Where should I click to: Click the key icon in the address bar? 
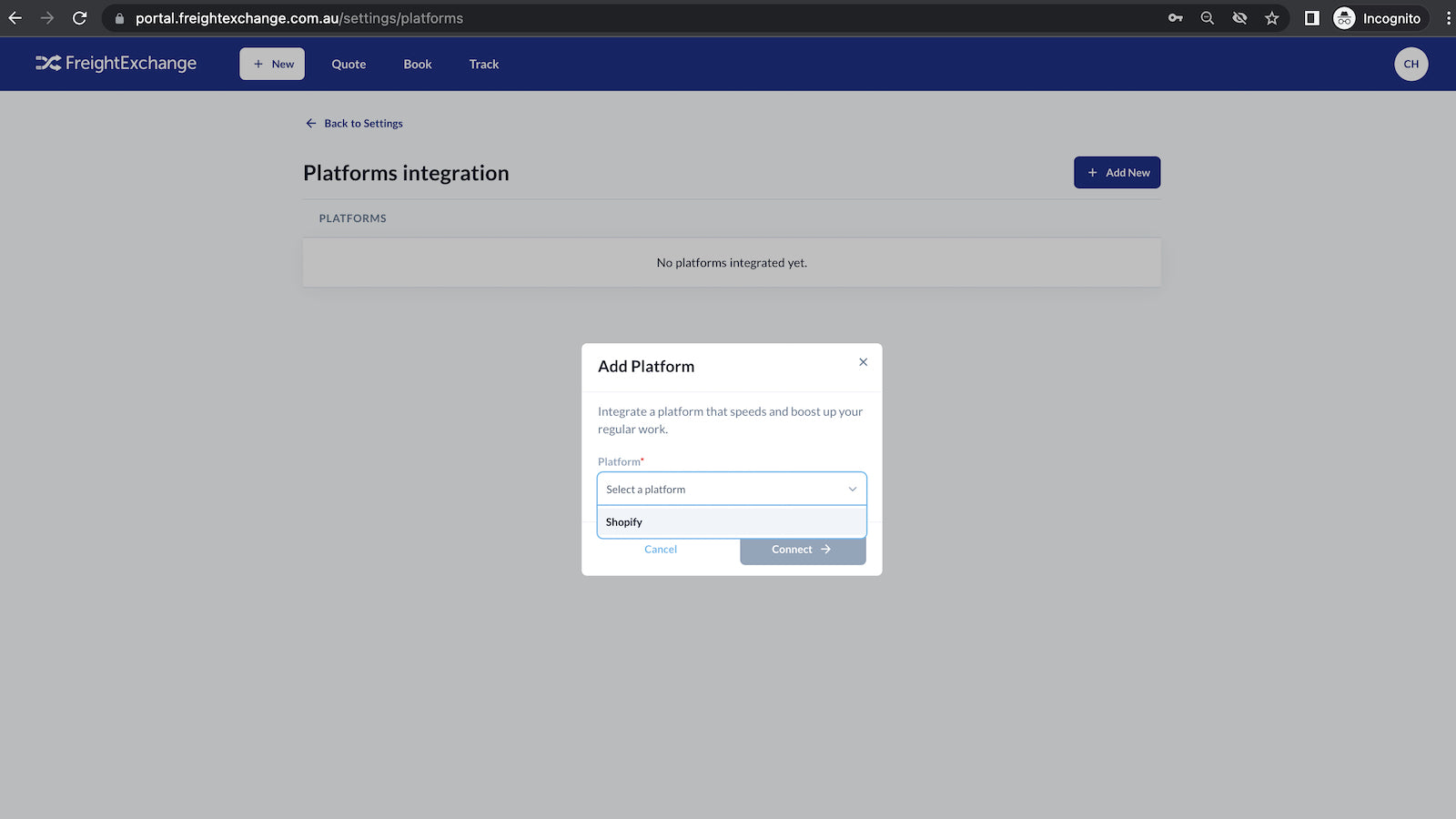1175,17
